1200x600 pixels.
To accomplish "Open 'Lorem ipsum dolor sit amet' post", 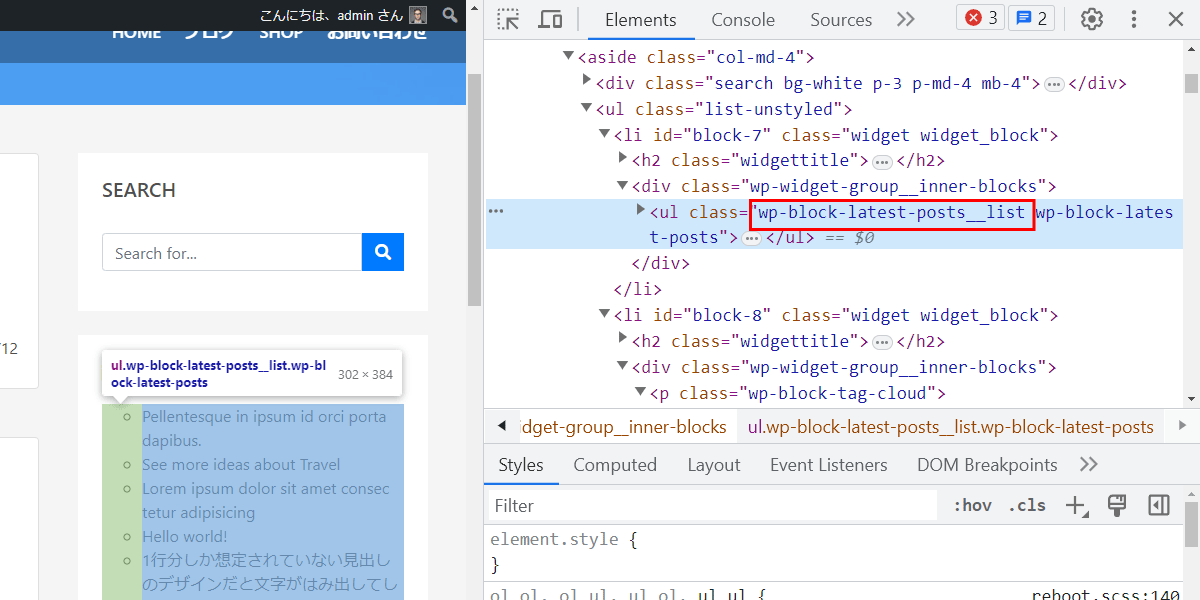I will [x=266, y=500].
